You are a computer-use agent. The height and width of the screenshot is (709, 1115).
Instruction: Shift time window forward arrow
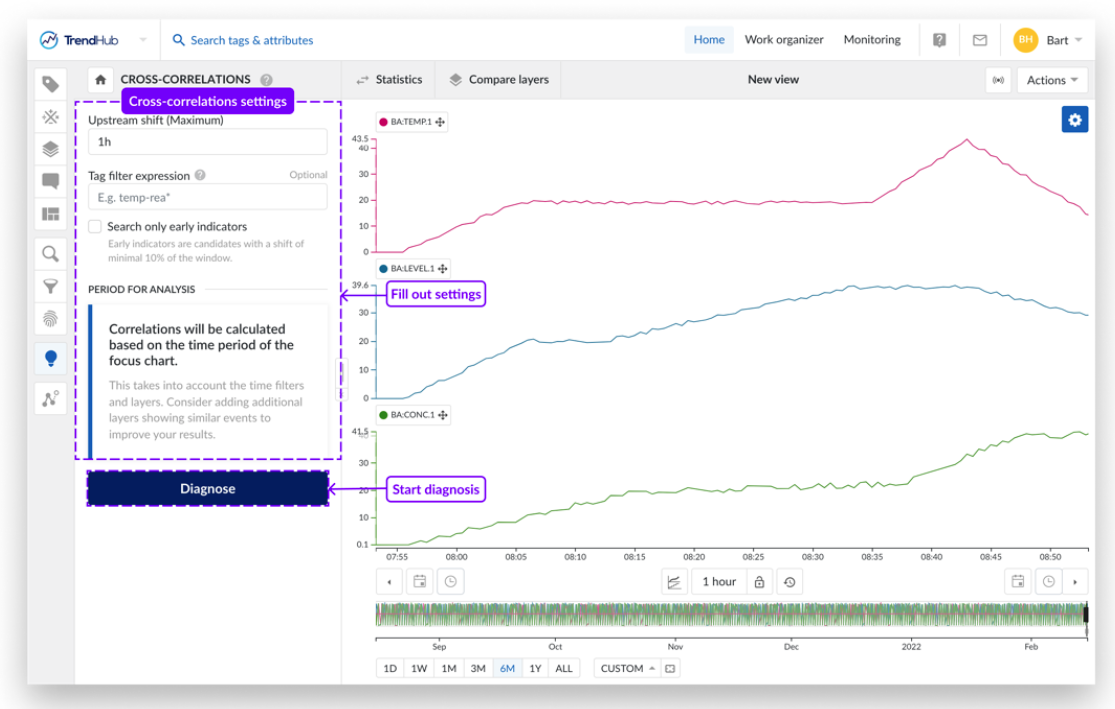(x=1075, y=582)
